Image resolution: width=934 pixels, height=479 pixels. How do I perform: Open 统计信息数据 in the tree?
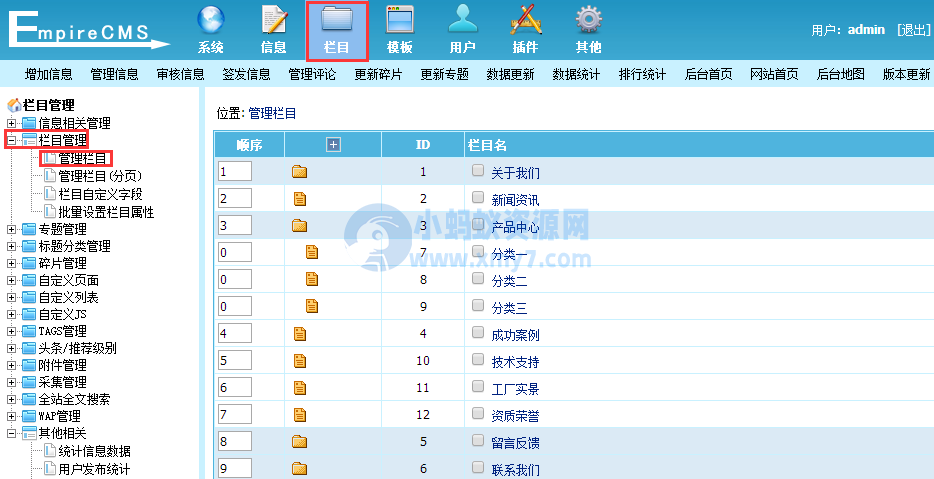(95, 451)
